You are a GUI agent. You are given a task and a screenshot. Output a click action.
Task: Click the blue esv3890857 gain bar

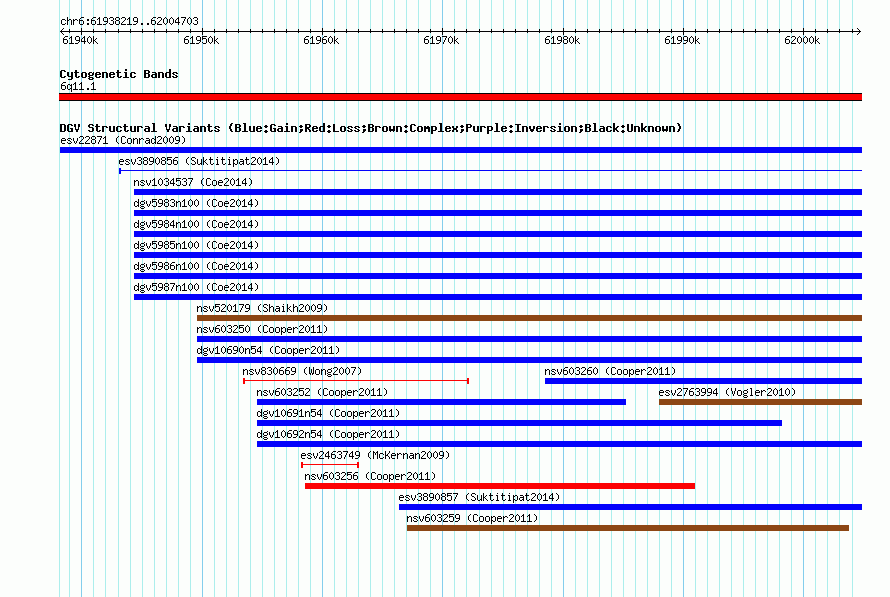[631, 507]
